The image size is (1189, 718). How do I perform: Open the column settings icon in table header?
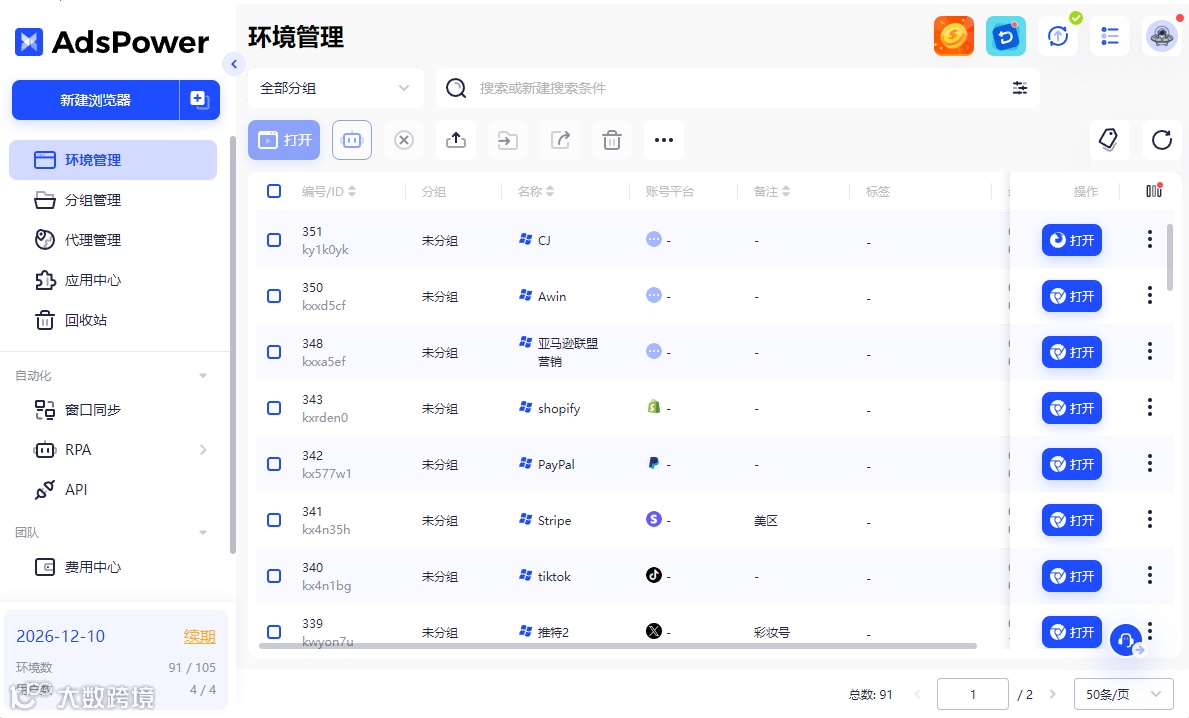pyautogui.click(x=1153, y=191)
